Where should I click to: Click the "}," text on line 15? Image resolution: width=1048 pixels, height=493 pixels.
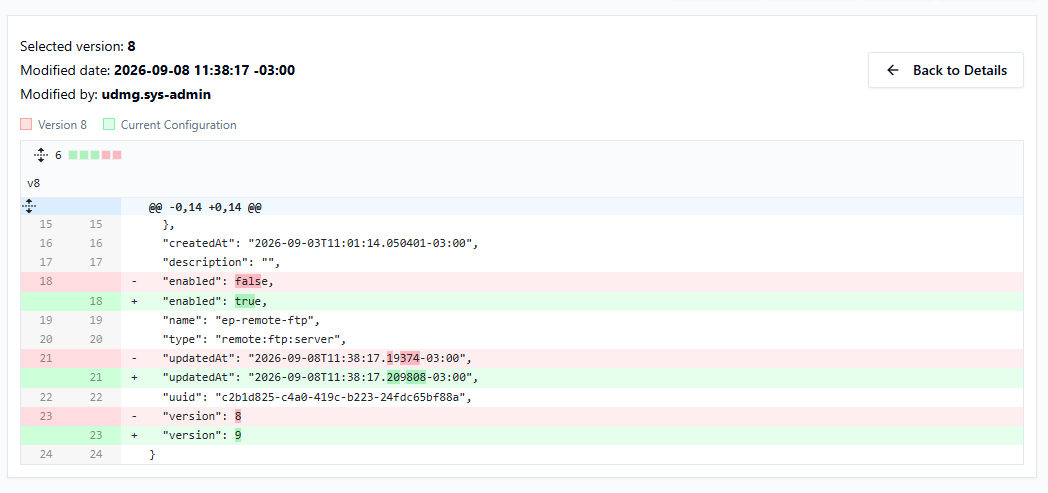[168, 224]
